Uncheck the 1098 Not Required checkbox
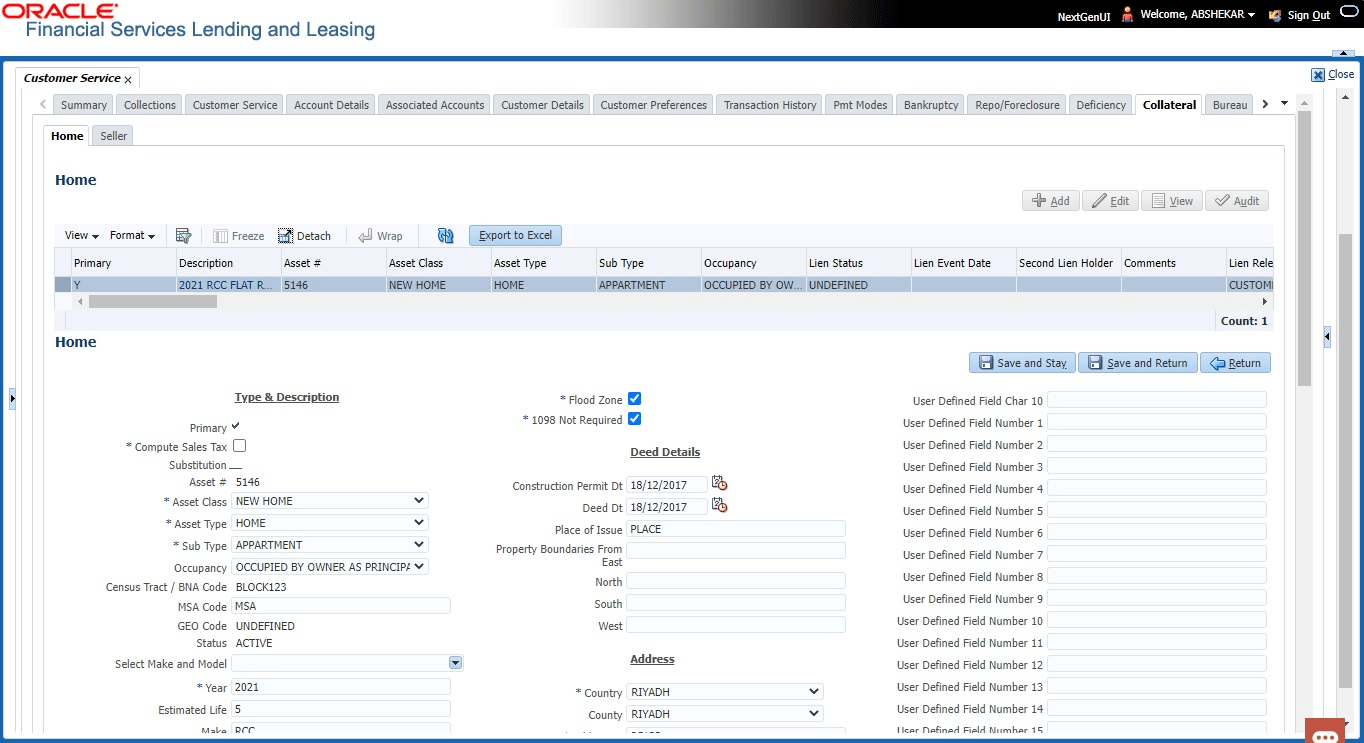The height and width of the screenshot is (743, 1364). 634,419
